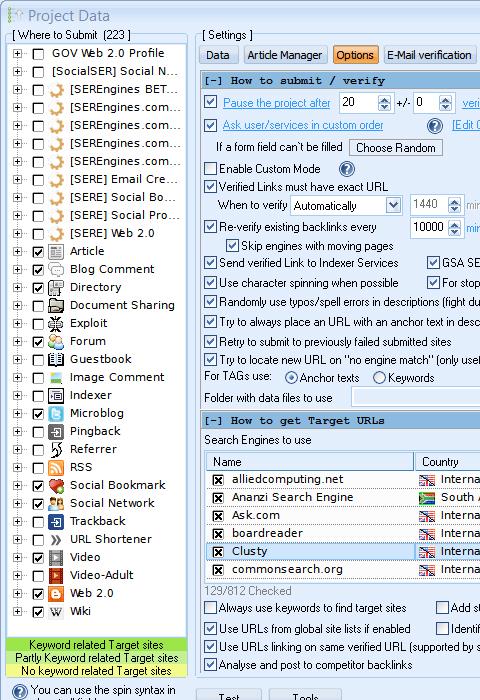Click the Video film icon
Screen dimensions: 480x700
[56, 558]
